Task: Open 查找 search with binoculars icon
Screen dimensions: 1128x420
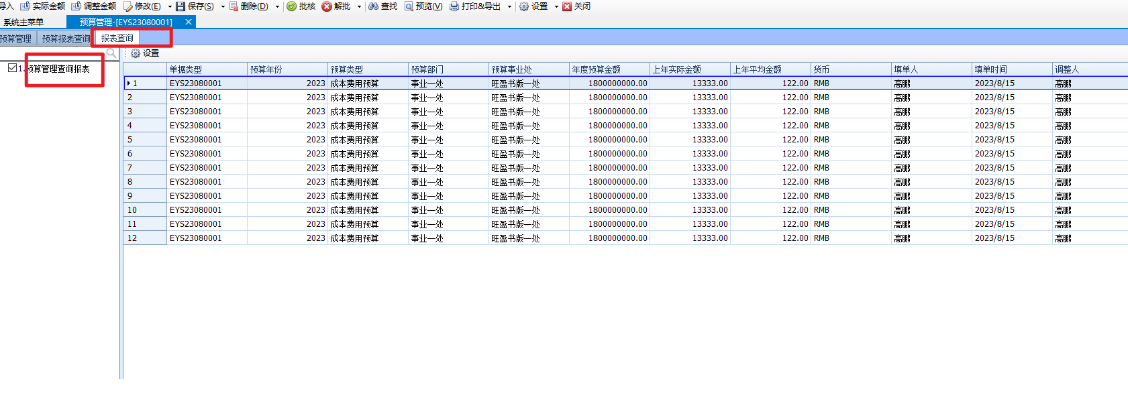Action: point(383,6)
